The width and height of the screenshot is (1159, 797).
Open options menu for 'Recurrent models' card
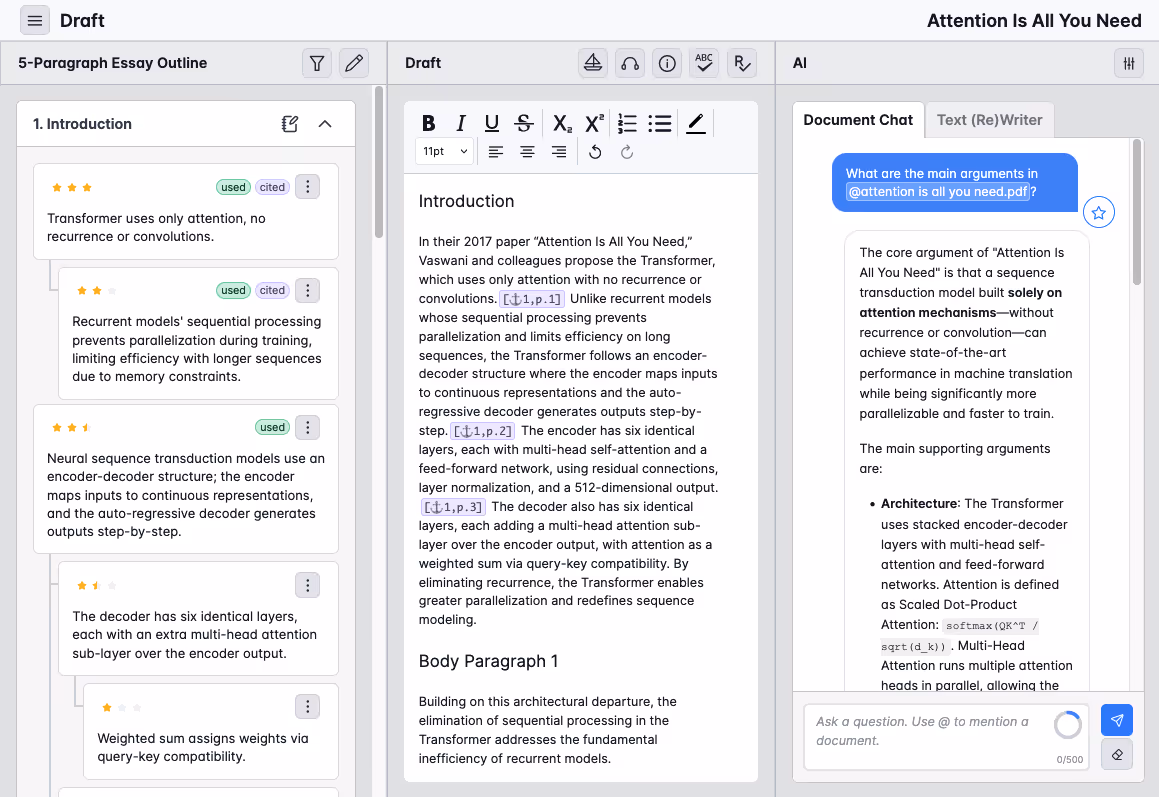(x=307, y=291)
